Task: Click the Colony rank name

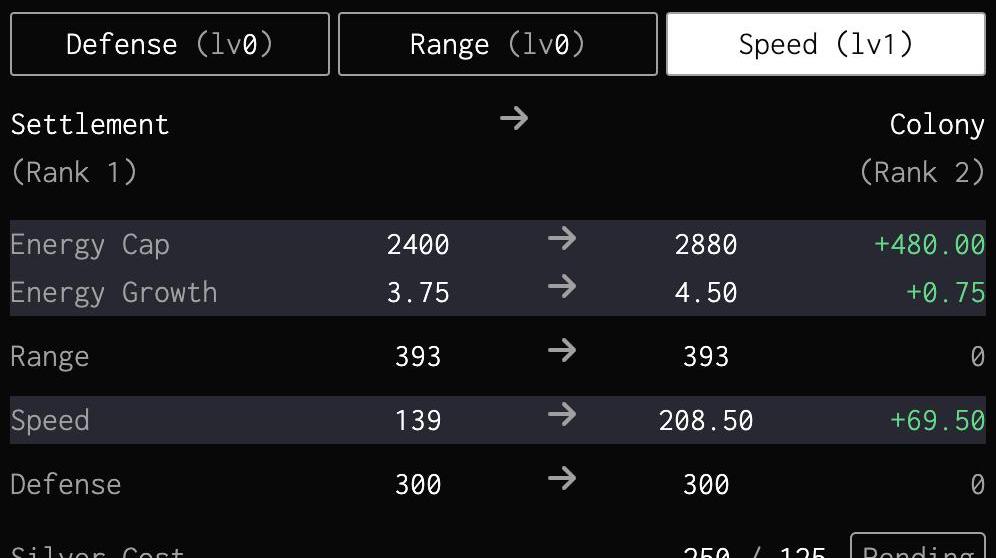Action: click(937, 125)
